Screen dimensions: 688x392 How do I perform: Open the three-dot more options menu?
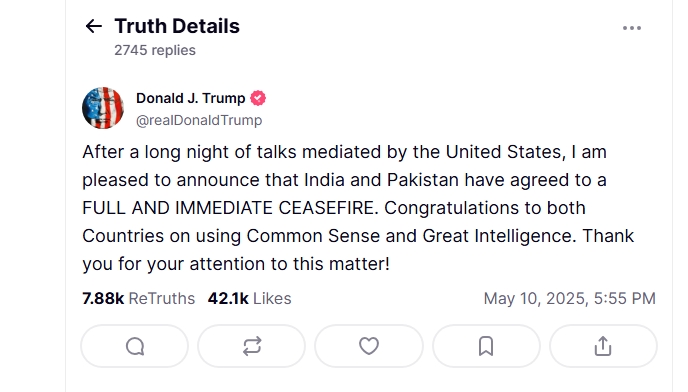pos(632,28)
